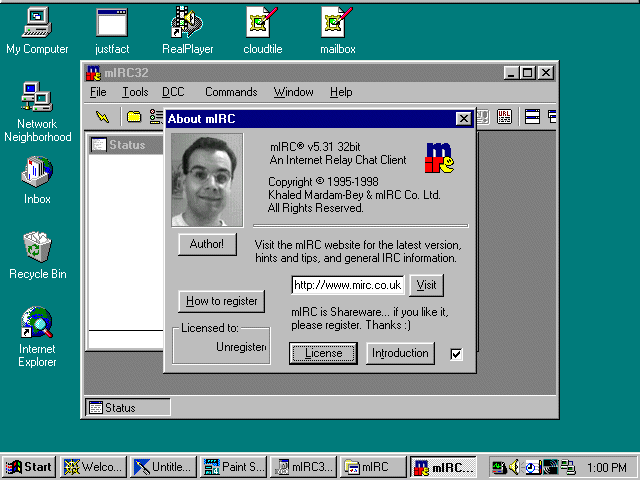This screenshot has width=640, height=480.
Task: Switch to mIRC folder taskbar button
Action: pyautogui.click(x=373, y=467)
